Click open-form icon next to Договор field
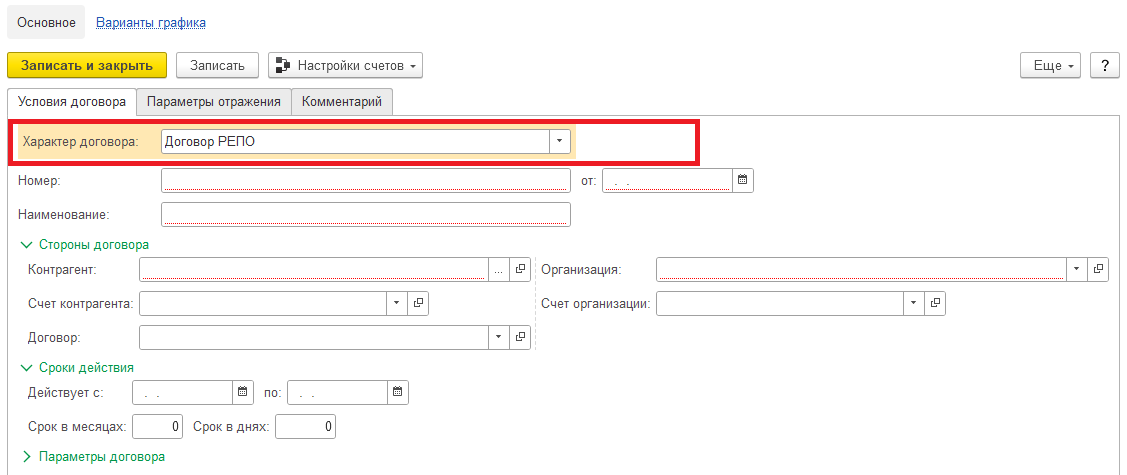This screenshot has width=1127, height=475. (x=520, y=337)
